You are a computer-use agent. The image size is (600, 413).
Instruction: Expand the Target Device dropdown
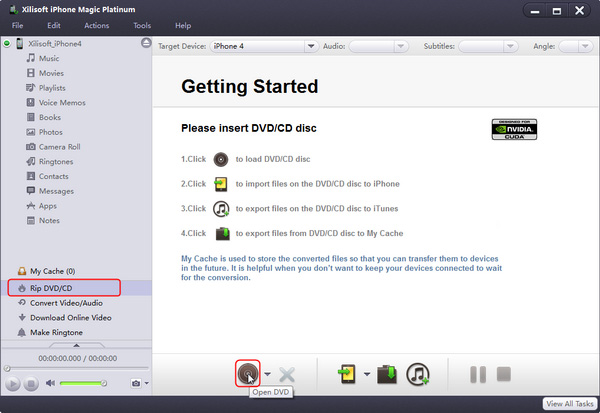pos(311,46)
